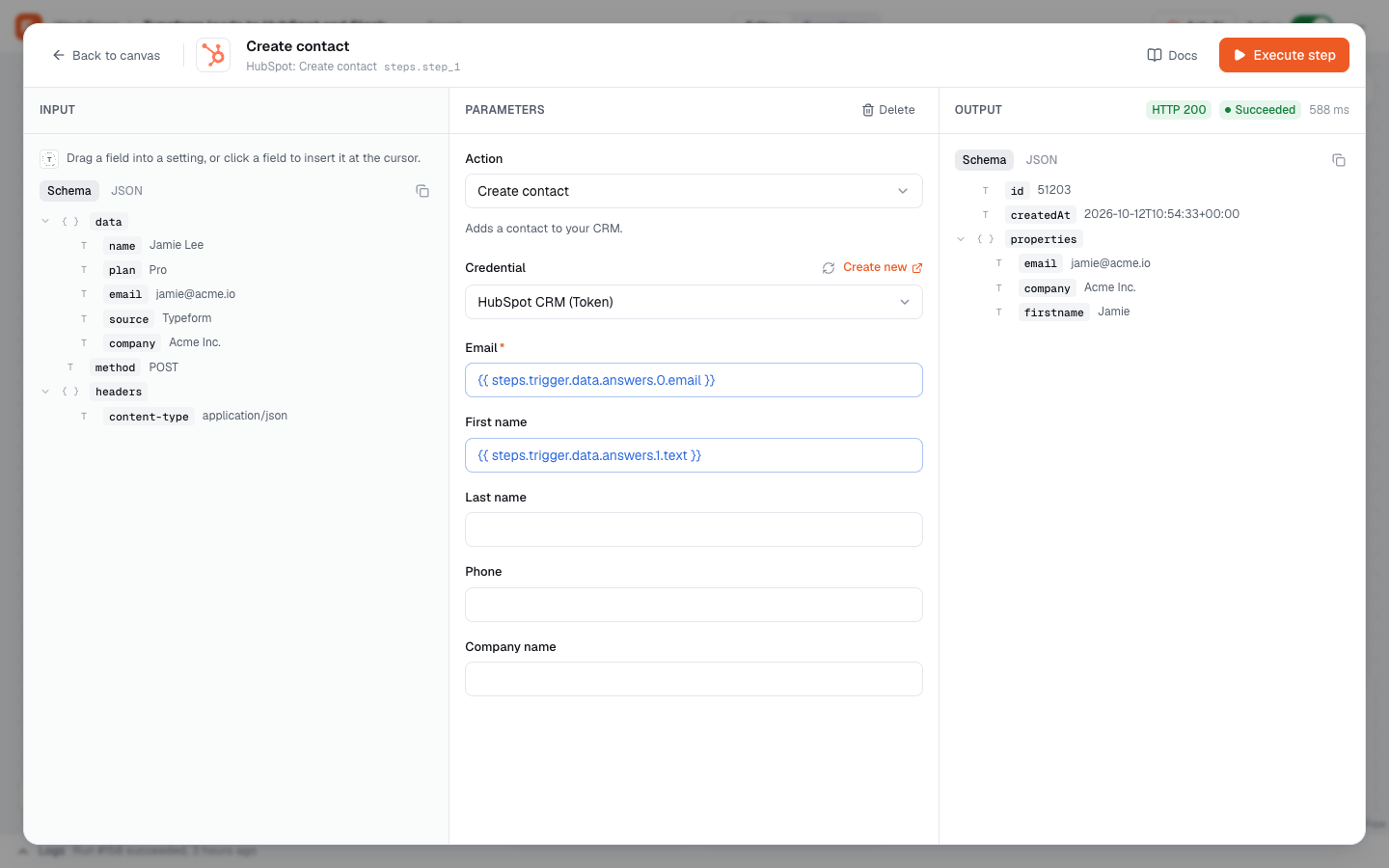Focus the Email expression field
Screen dimensions: 1389x868
pyautogui.click(x=694, y=380)
